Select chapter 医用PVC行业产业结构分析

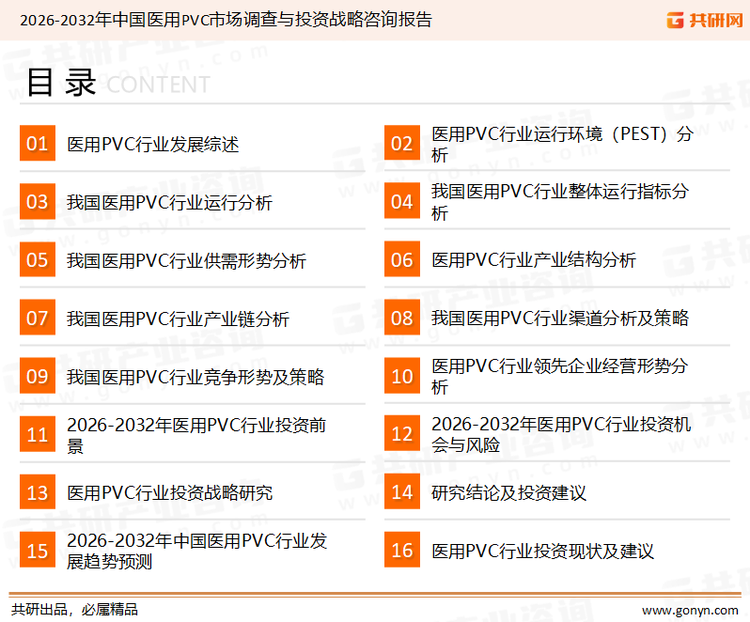pyautogui.click(x=533, y=260)
